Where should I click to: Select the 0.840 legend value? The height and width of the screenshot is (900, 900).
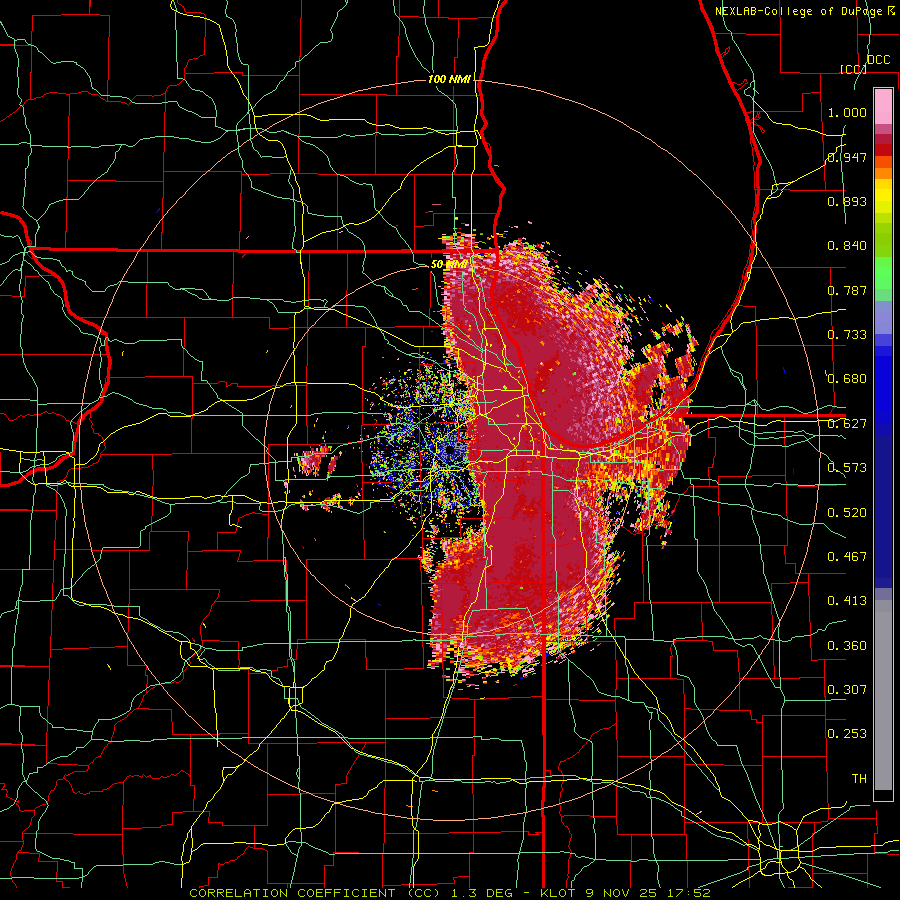(x=847, y=245)
